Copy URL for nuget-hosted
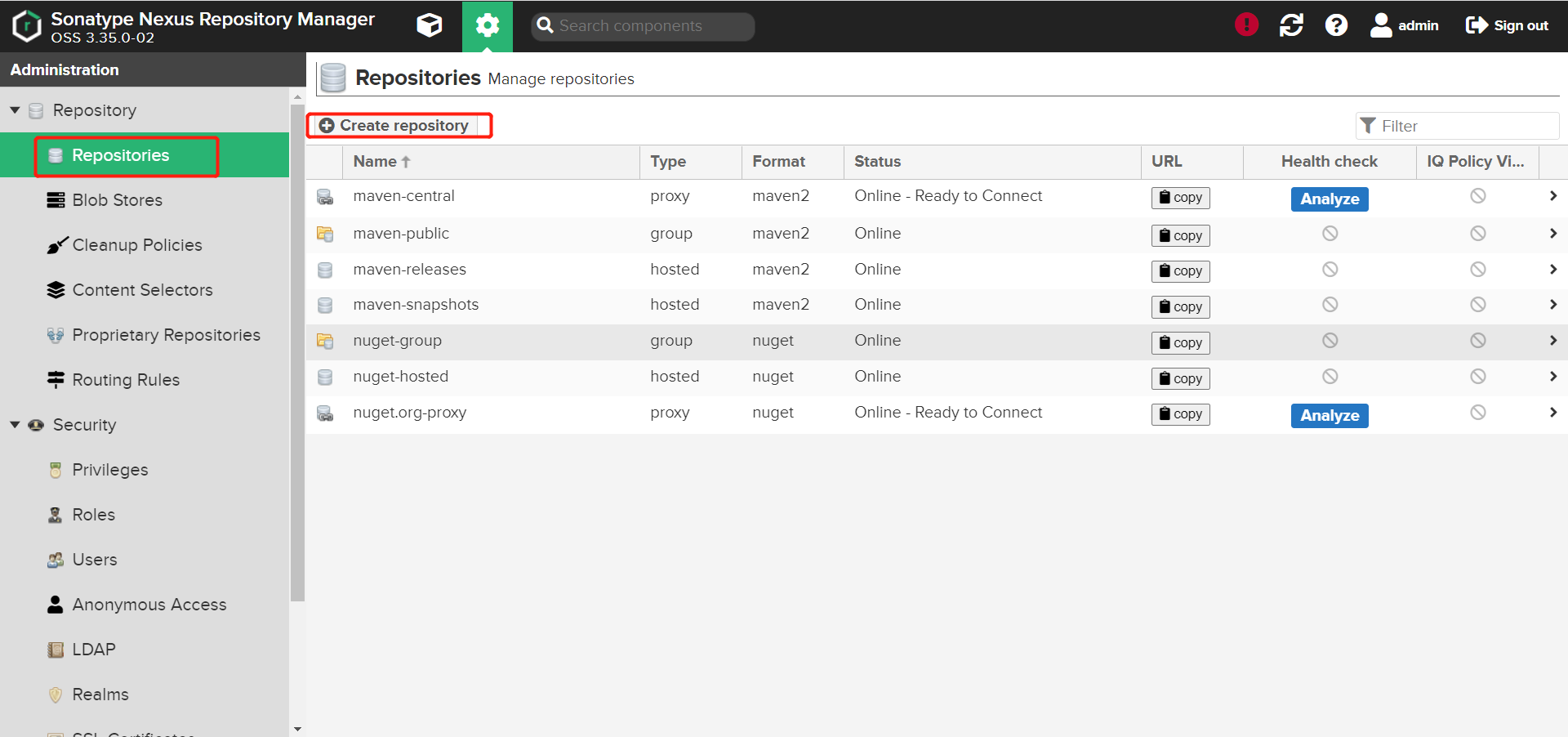Viewport: 1568px width, 737px height. pyautogui.click(x=1181, y=378)
